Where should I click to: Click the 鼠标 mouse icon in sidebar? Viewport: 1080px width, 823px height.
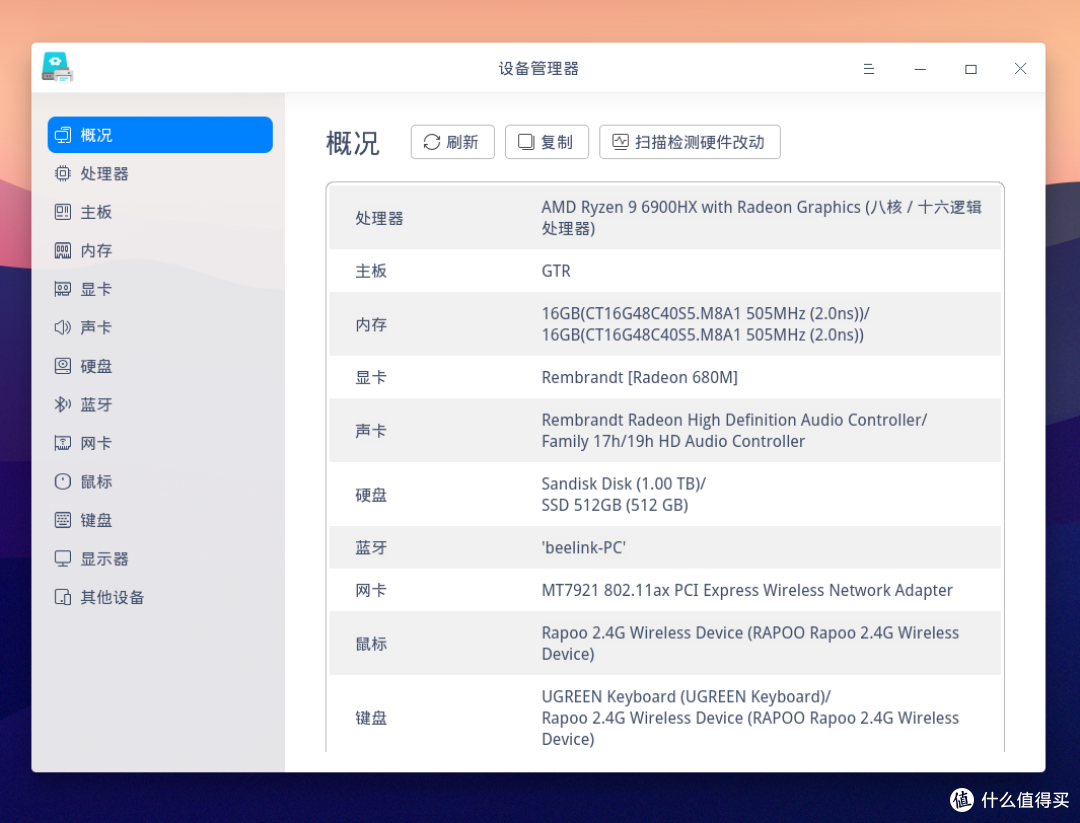(63, 481)
